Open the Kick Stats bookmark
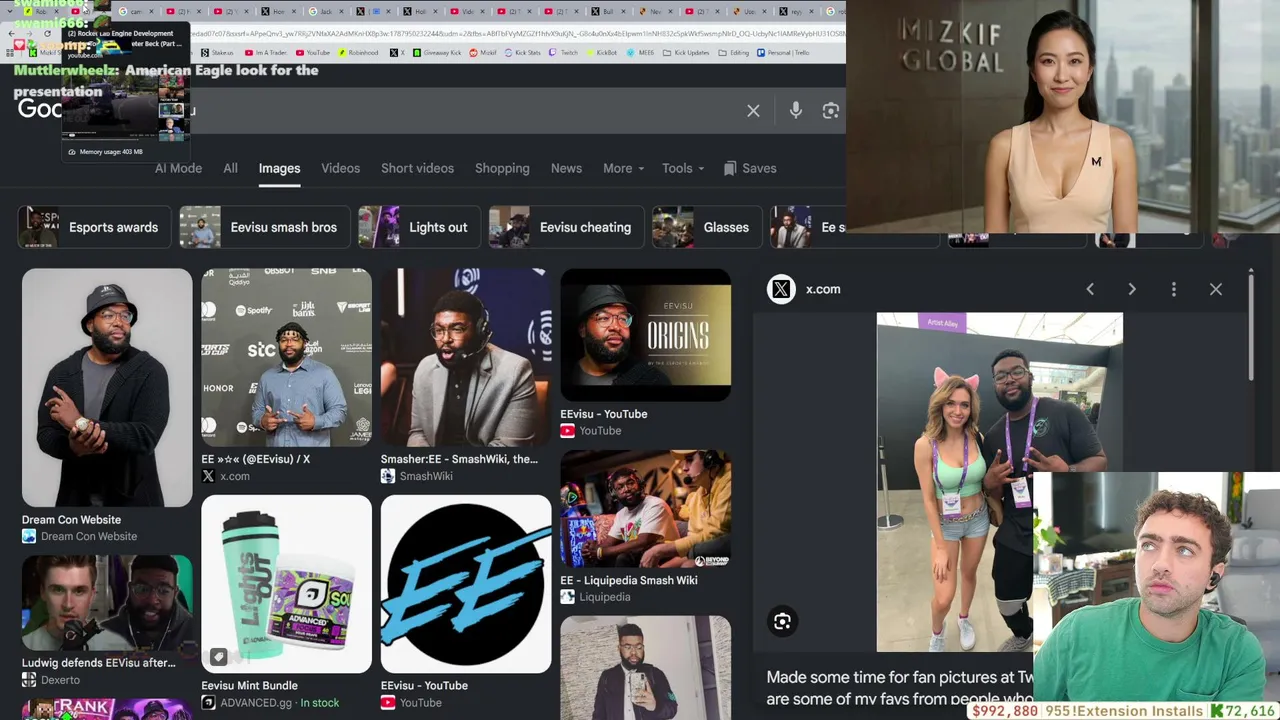Viewport: 1280px width, 720px height. click(x=523, y=53)
